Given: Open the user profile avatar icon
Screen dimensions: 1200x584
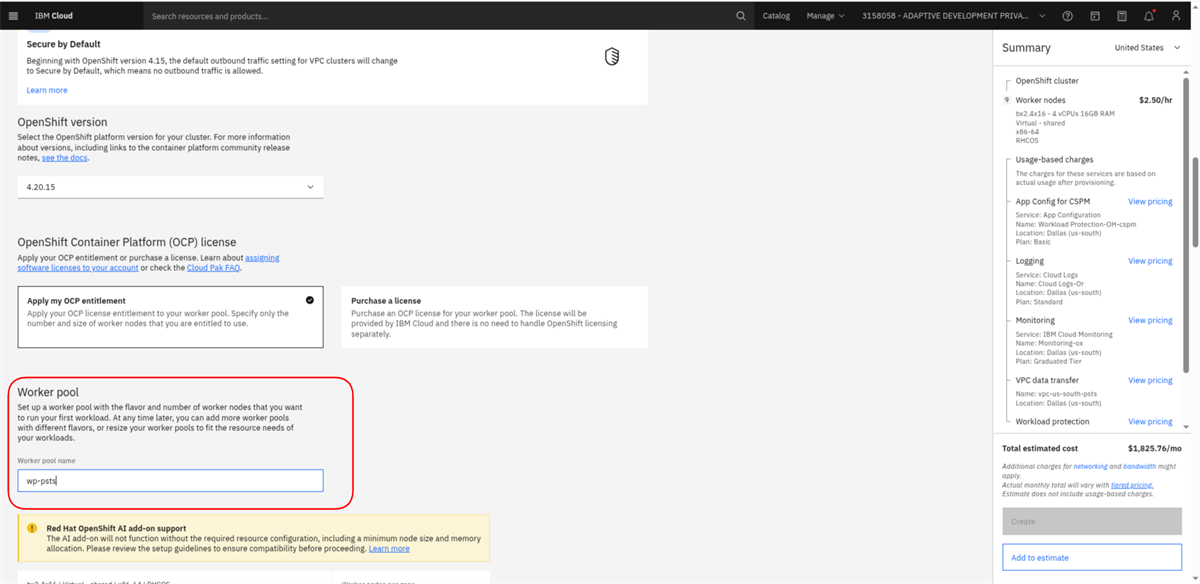Looking at the screenshot, I should pyautogui.click(x=1177, y=16).
